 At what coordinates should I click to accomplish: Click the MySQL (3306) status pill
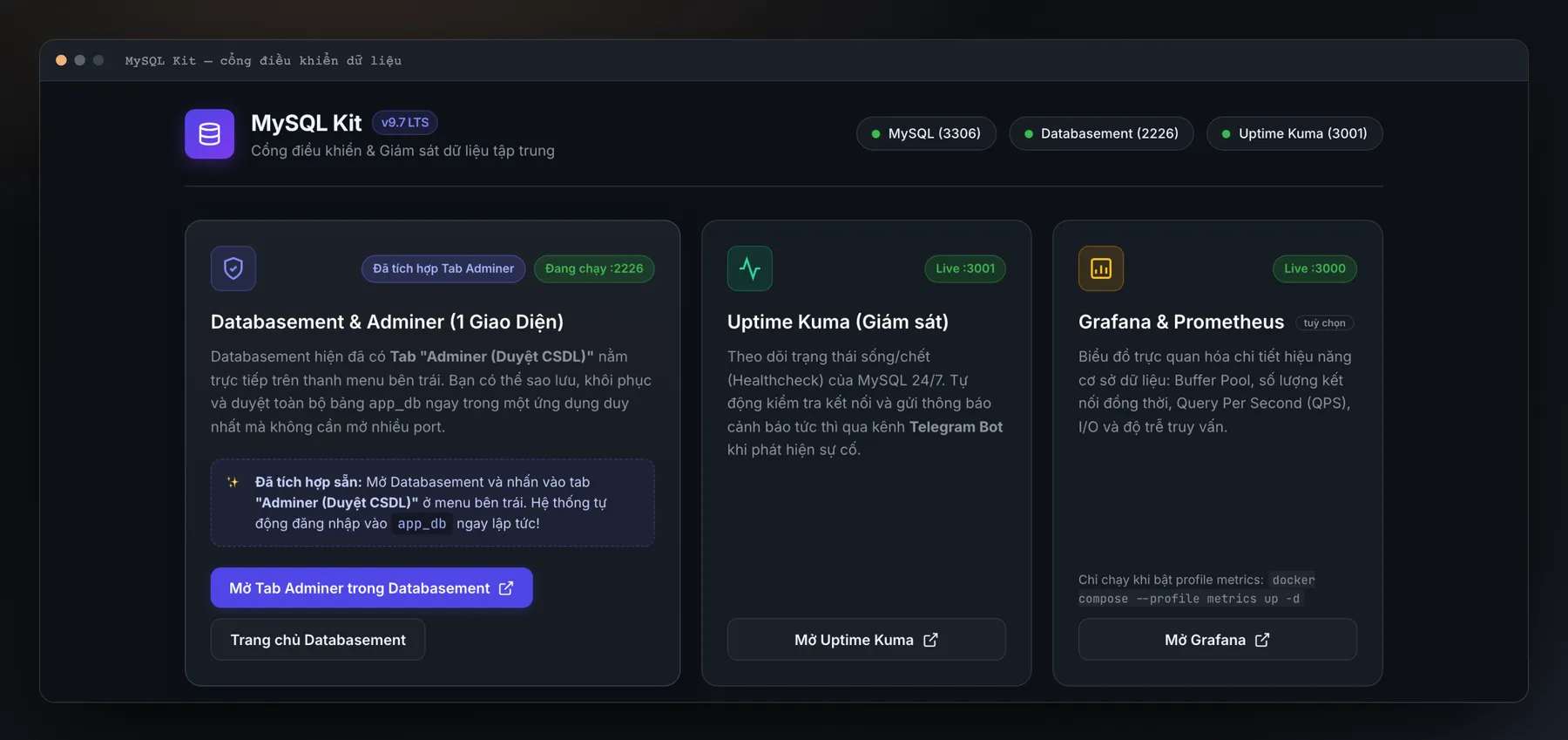pyautogui.click(x=926, y=133)
